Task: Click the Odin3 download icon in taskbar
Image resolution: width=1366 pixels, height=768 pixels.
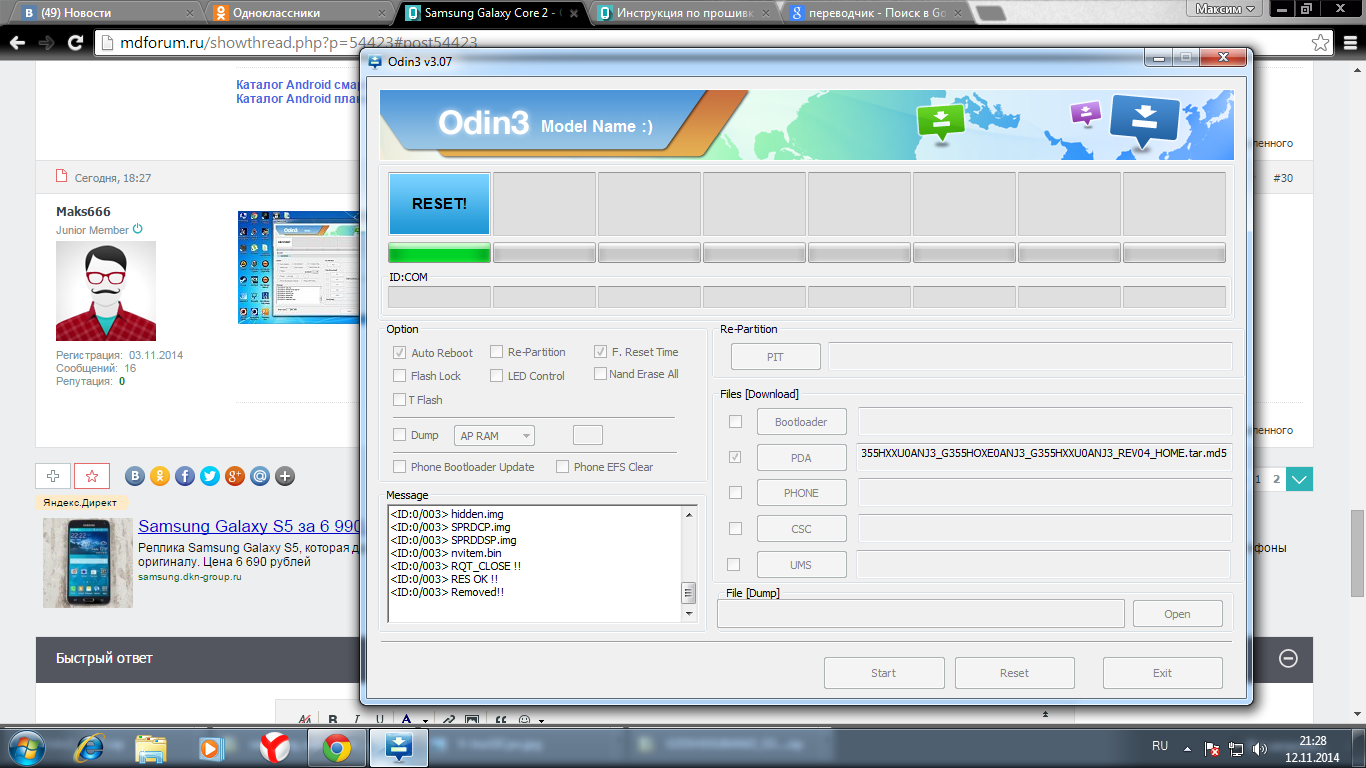Action: tap(399, 747)
